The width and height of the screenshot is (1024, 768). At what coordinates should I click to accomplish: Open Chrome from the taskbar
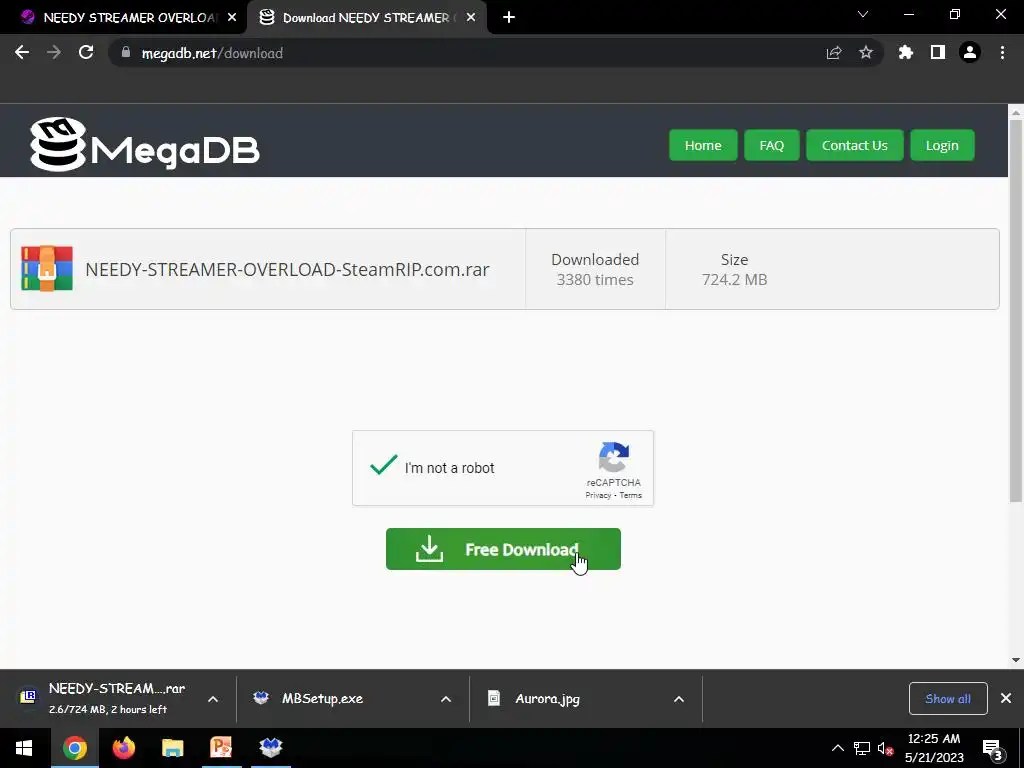point(74,748)
